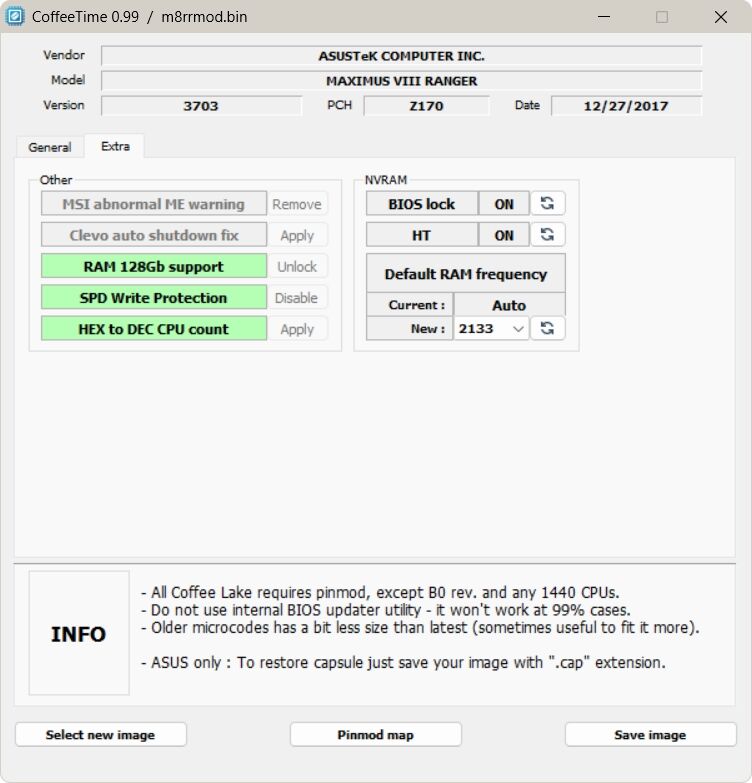Click the BIOS lock refresh icon
The width and height of the screenshot is (752, 783).
[548, 203]
